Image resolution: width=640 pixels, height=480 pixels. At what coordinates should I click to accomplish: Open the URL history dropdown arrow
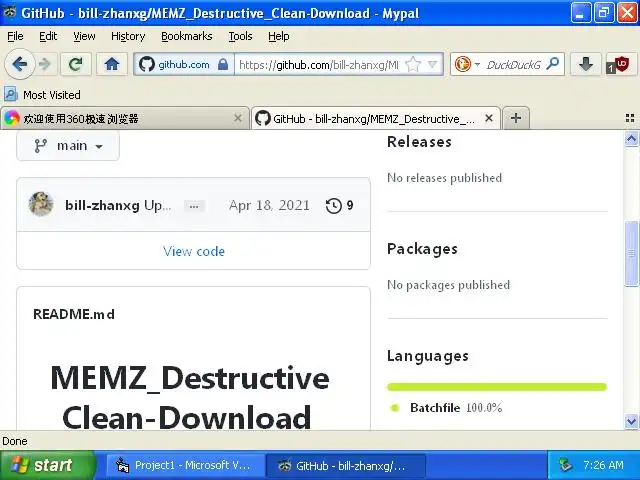pyautogui.click(x=432, y=64)
